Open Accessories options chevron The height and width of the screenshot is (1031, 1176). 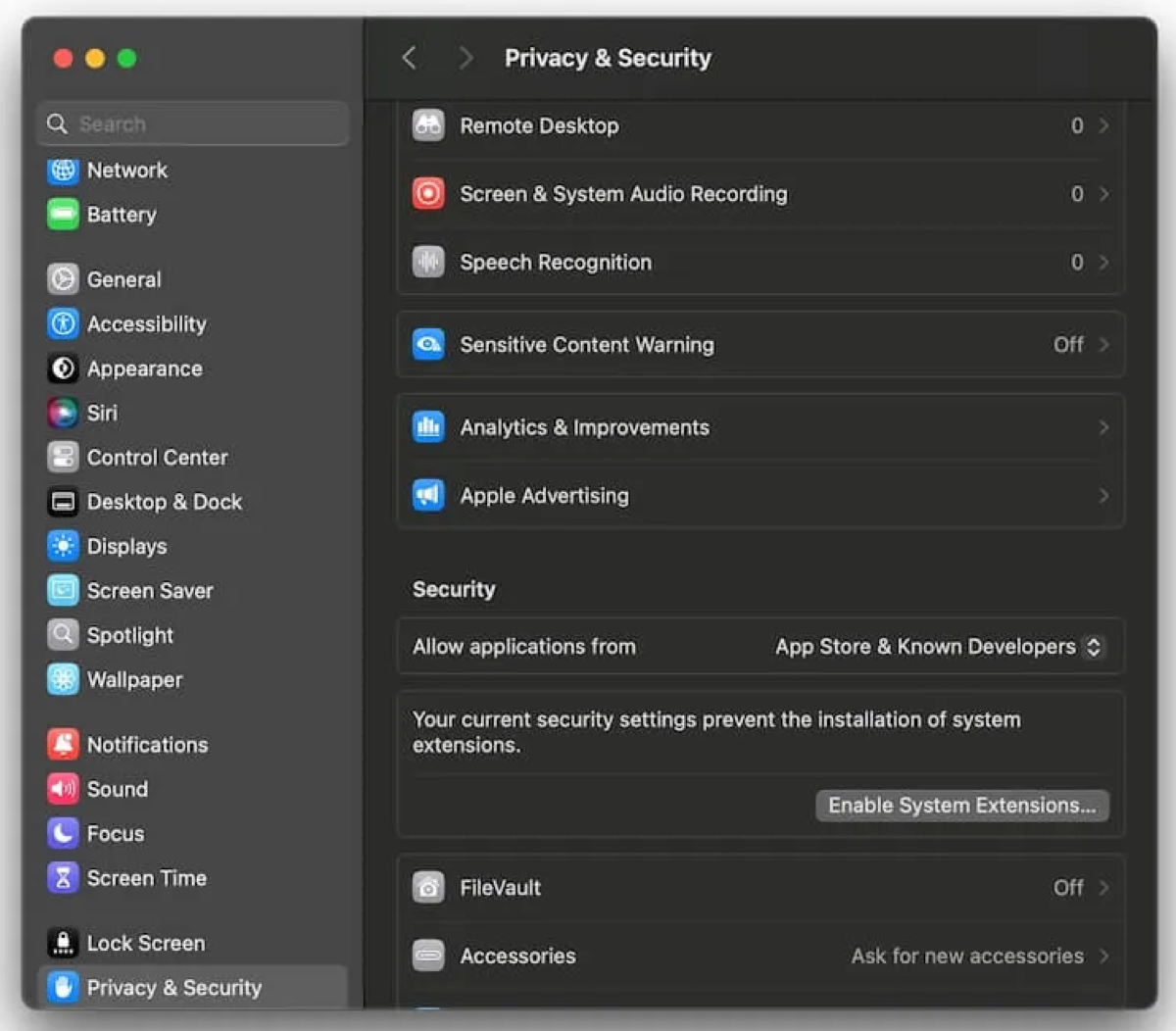click(x=1104, y=956)
